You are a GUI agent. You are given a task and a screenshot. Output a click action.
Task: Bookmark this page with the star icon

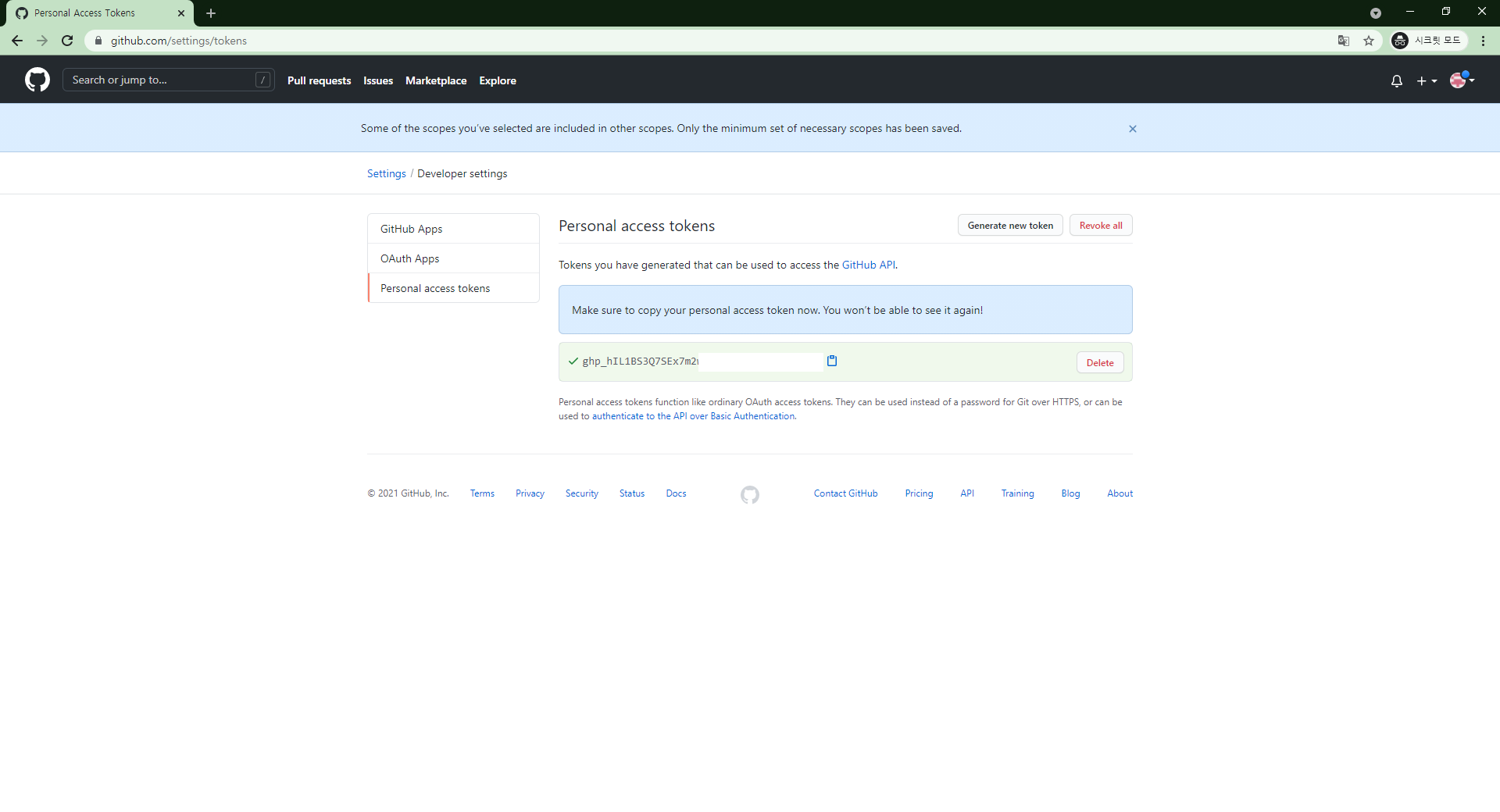[1369, 41]
